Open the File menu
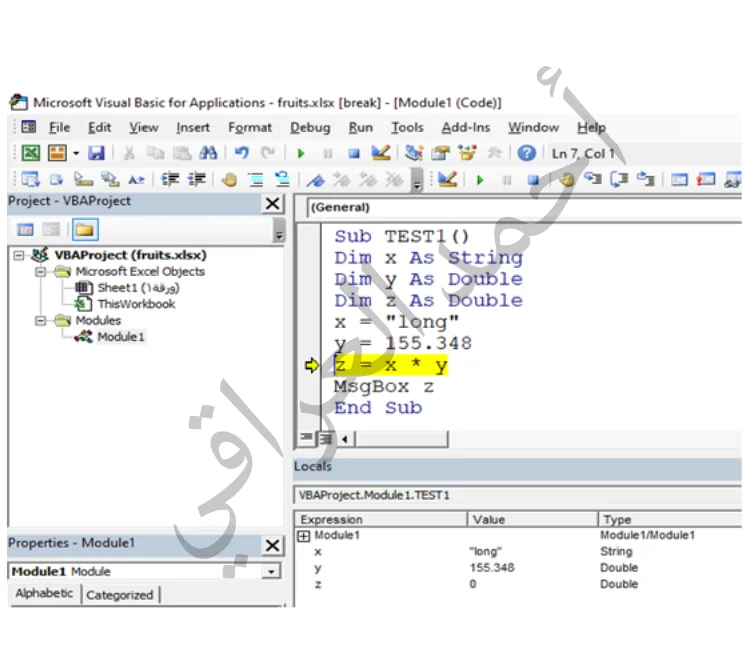The height and width of the screenshot is (664, 751). pyautogui.click(x=60, y=127)
